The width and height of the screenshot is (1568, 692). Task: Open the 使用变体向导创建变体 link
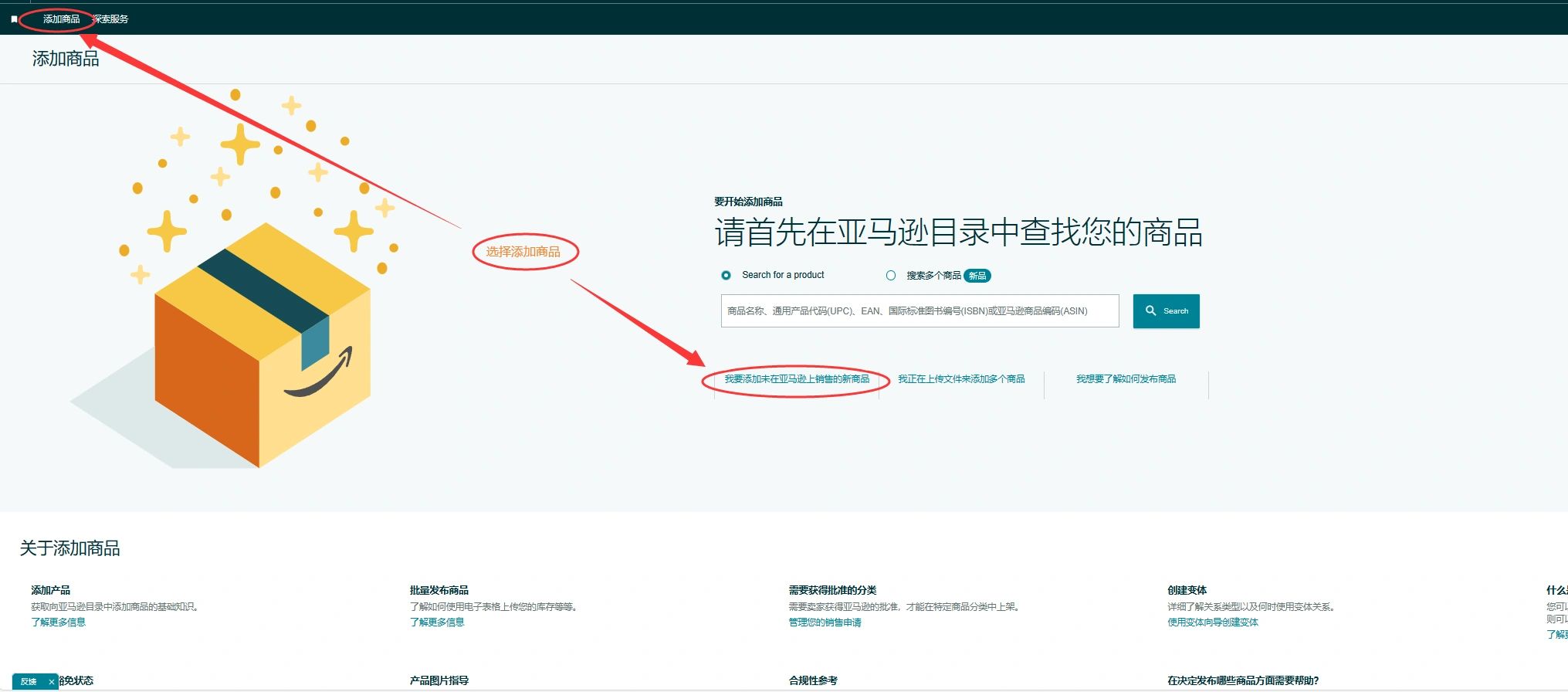1213,622
